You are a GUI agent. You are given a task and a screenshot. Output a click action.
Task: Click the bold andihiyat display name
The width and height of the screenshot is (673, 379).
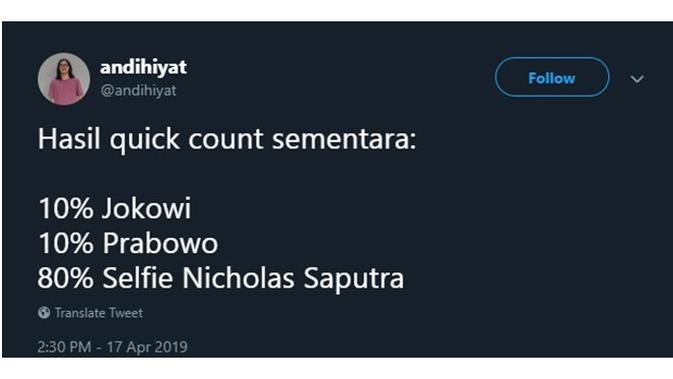coord(143,68)
